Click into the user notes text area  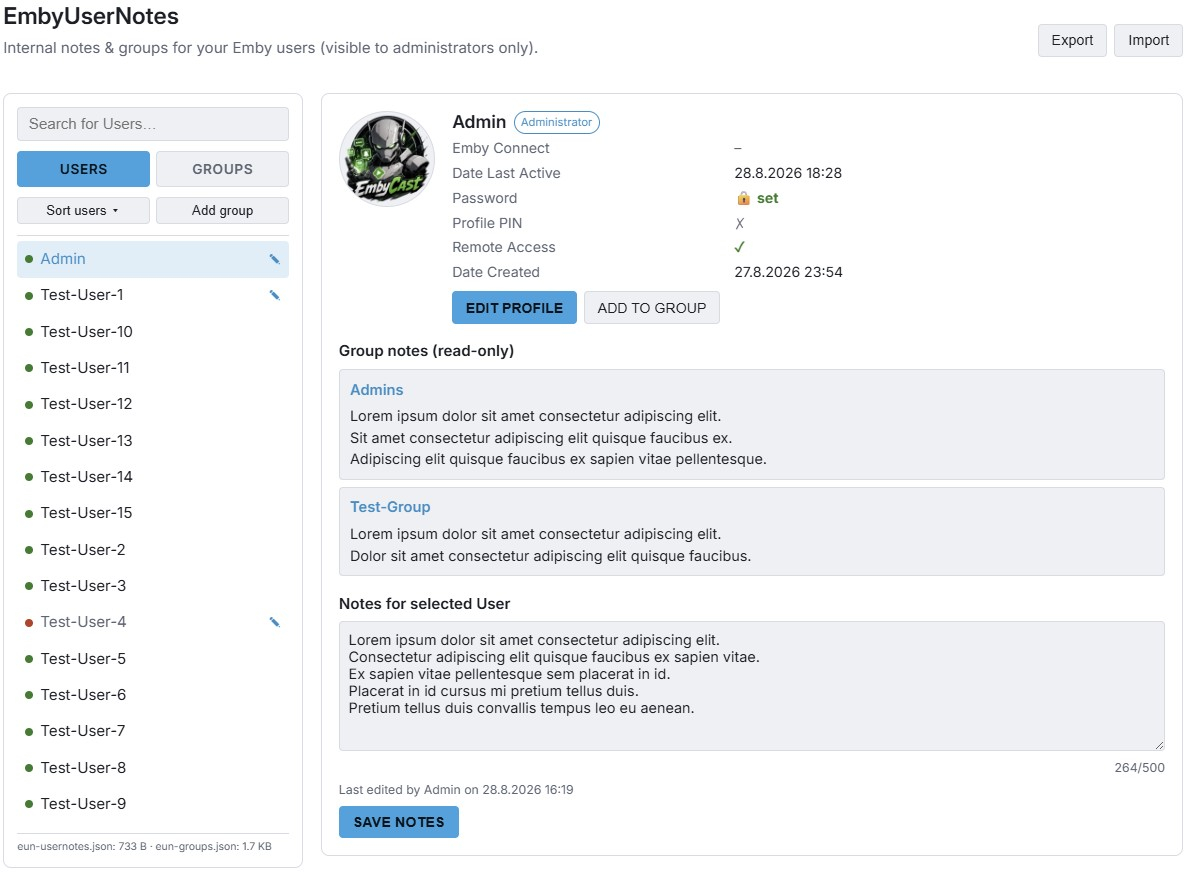[752, 686]
